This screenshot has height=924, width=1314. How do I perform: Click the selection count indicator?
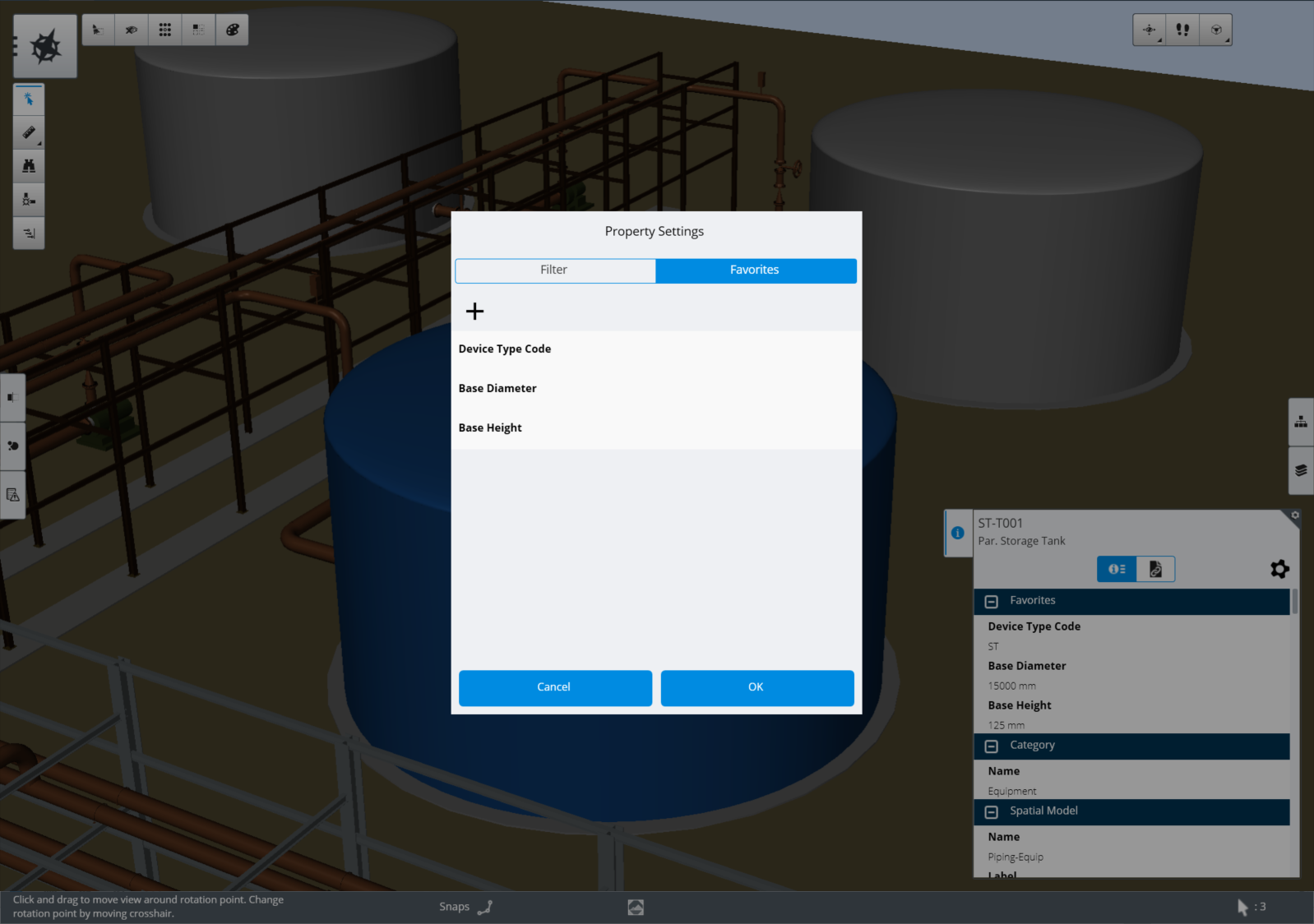coord(1252,907)
